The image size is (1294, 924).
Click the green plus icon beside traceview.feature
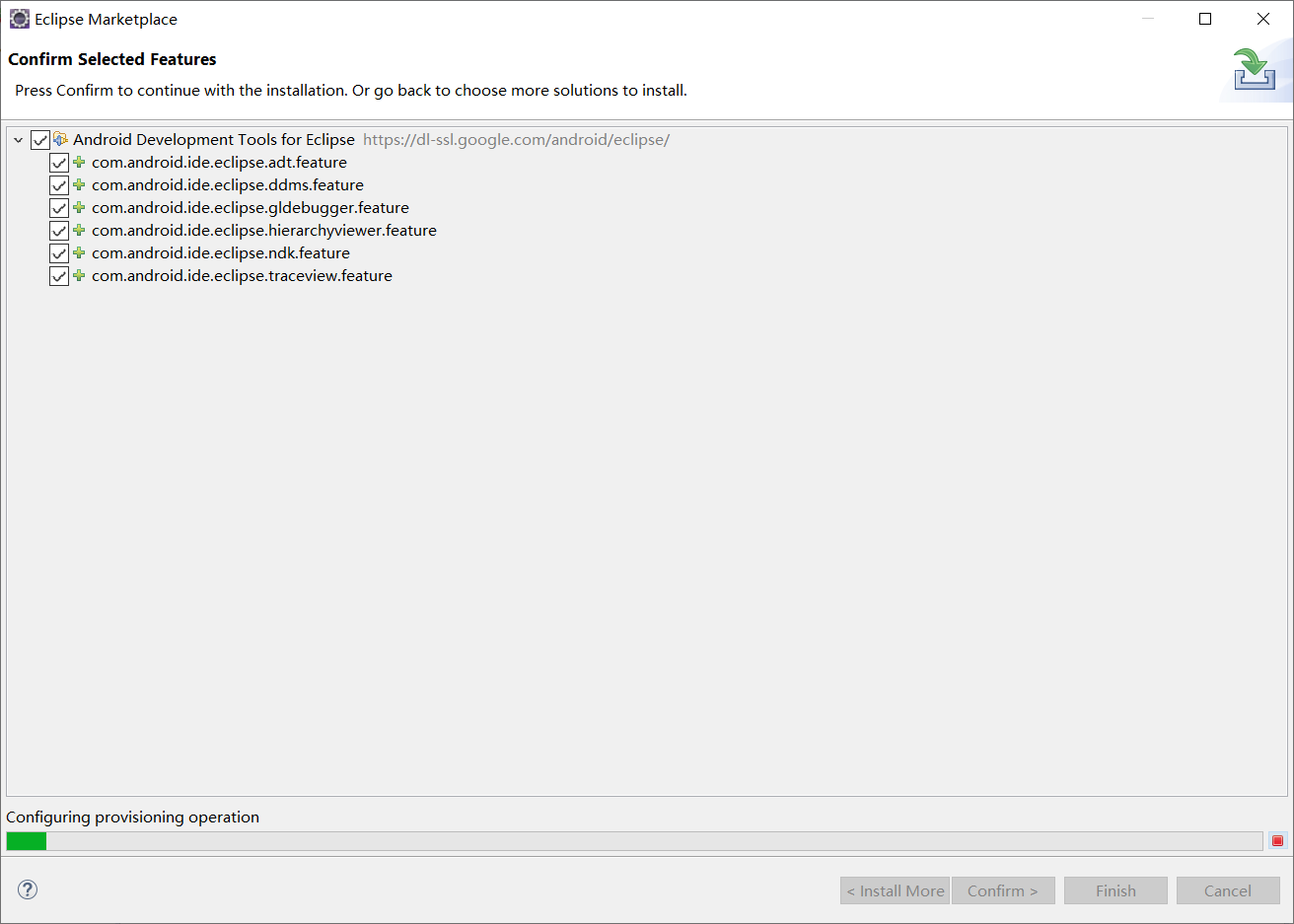click(x=79, y=275)
